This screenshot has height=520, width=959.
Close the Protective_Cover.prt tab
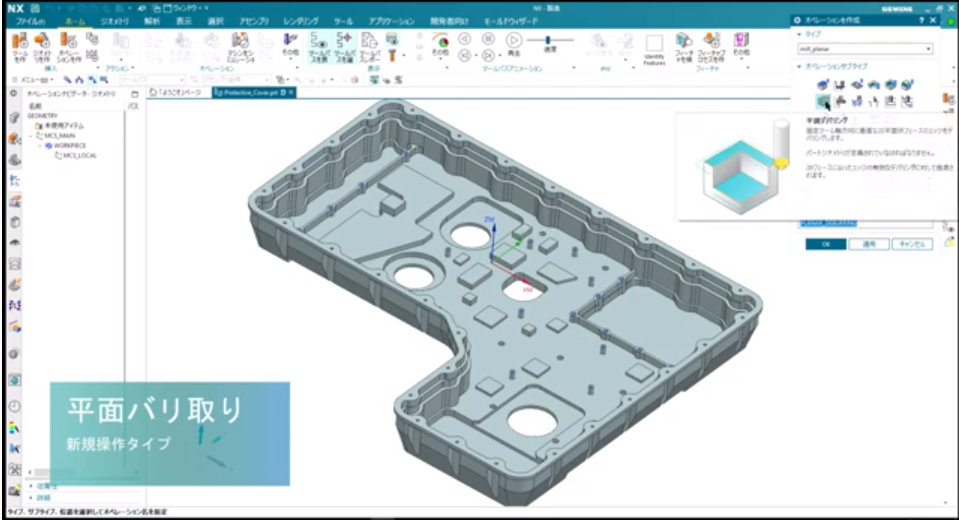(x=292, y=92)
